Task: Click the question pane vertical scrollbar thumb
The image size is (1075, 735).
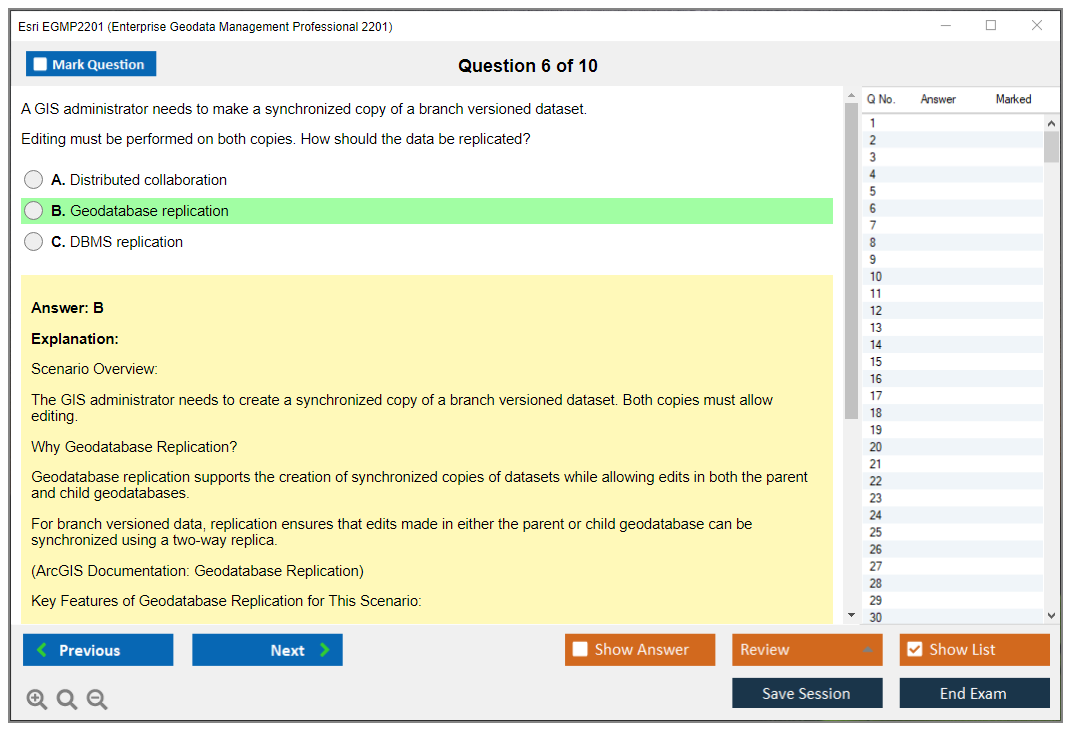Action: [851, 261]
